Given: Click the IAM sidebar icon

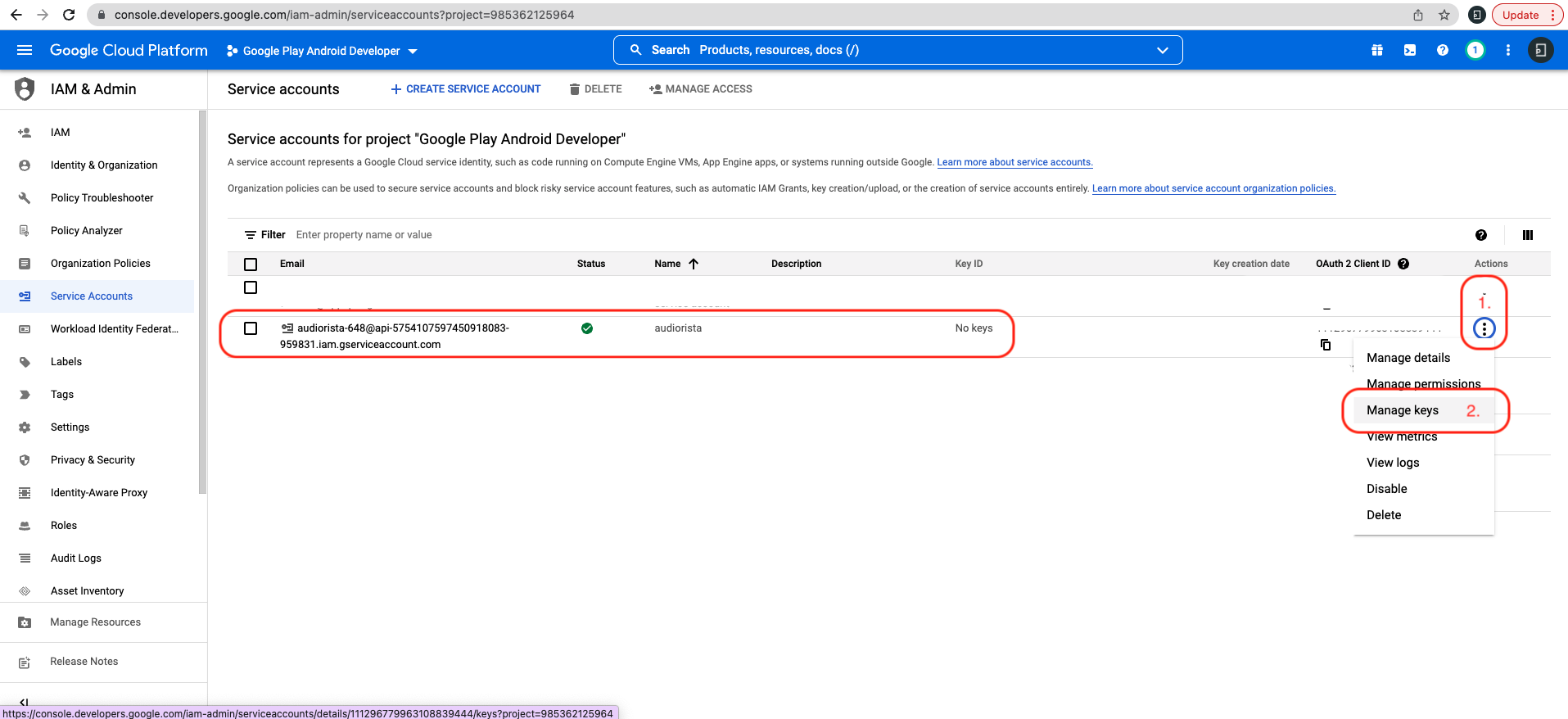Looking at the screenshot, I should 25,132.
